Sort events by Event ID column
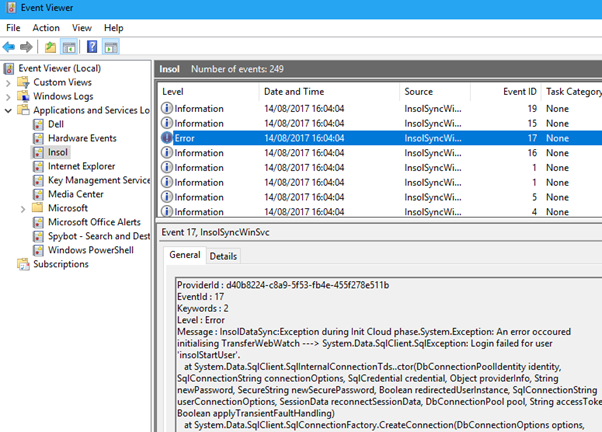Viewport: 602px width, 432px height. pyautogui.click(x=522, y=91)
